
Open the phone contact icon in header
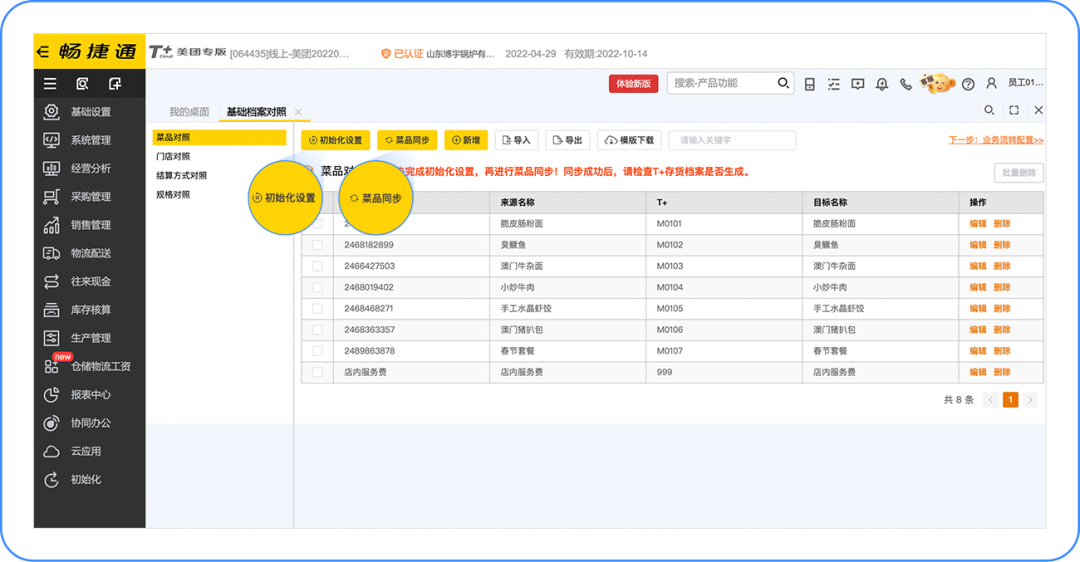tap(906, 84)
